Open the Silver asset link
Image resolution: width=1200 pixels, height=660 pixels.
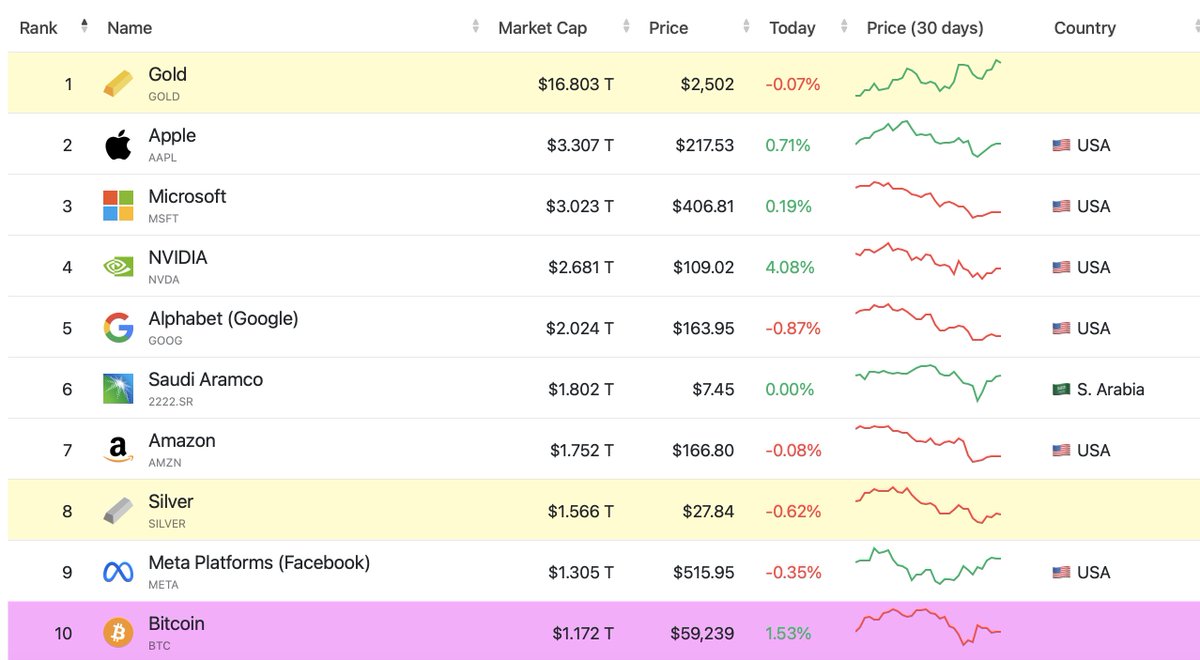pos(171,501)
